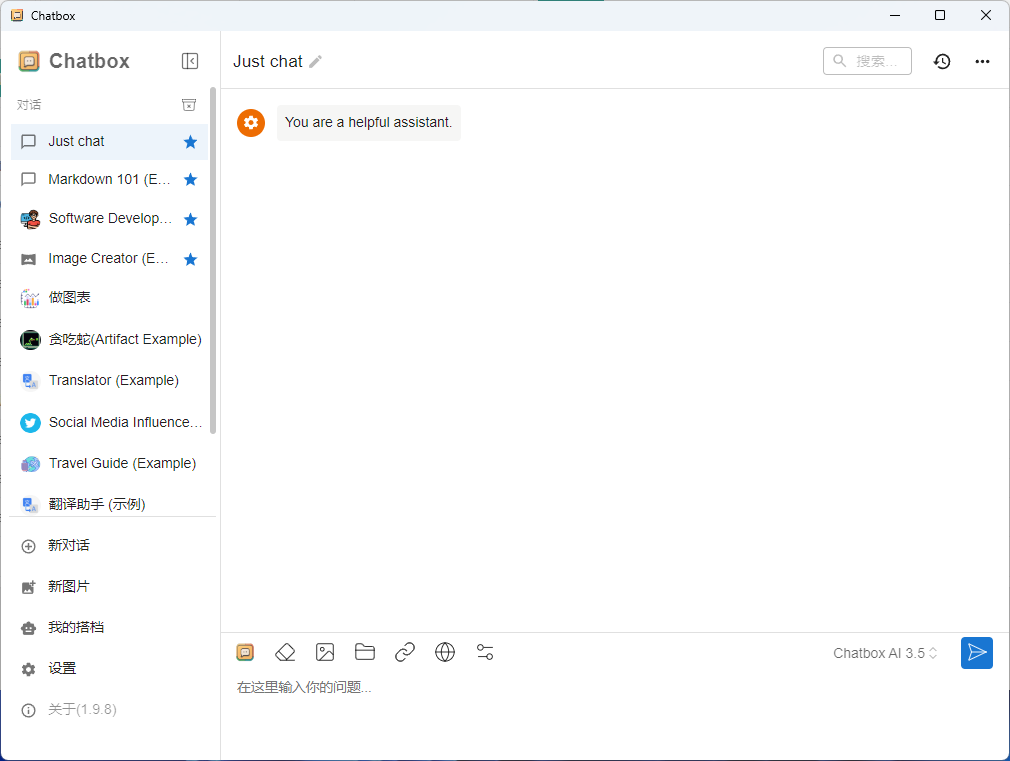Start a new chat with 新对话
Viewport: 1010px width, 761px height.
tap(110, 546)
